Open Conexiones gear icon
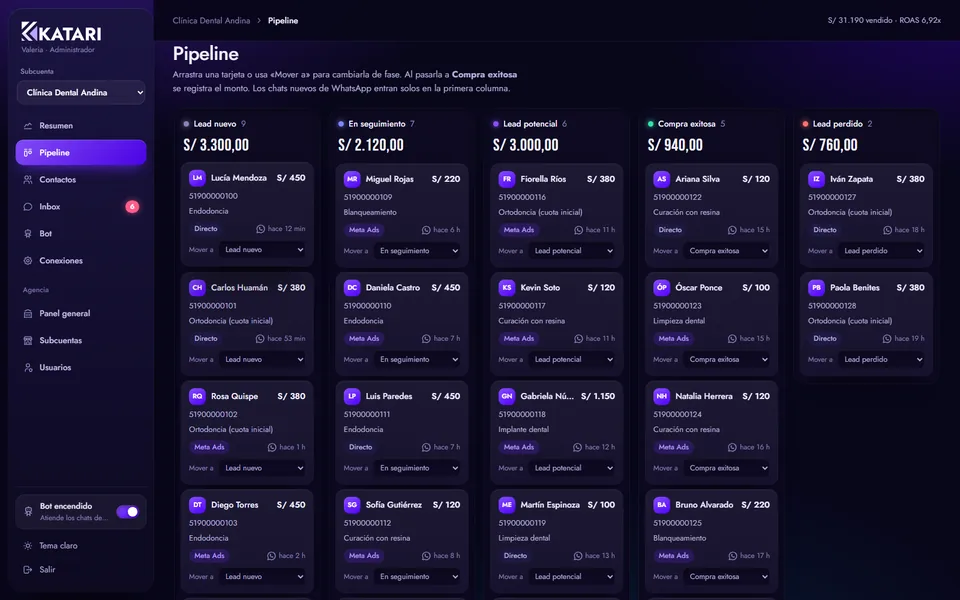The width and height of the screenshot is (960, 600). pos(28,260)
